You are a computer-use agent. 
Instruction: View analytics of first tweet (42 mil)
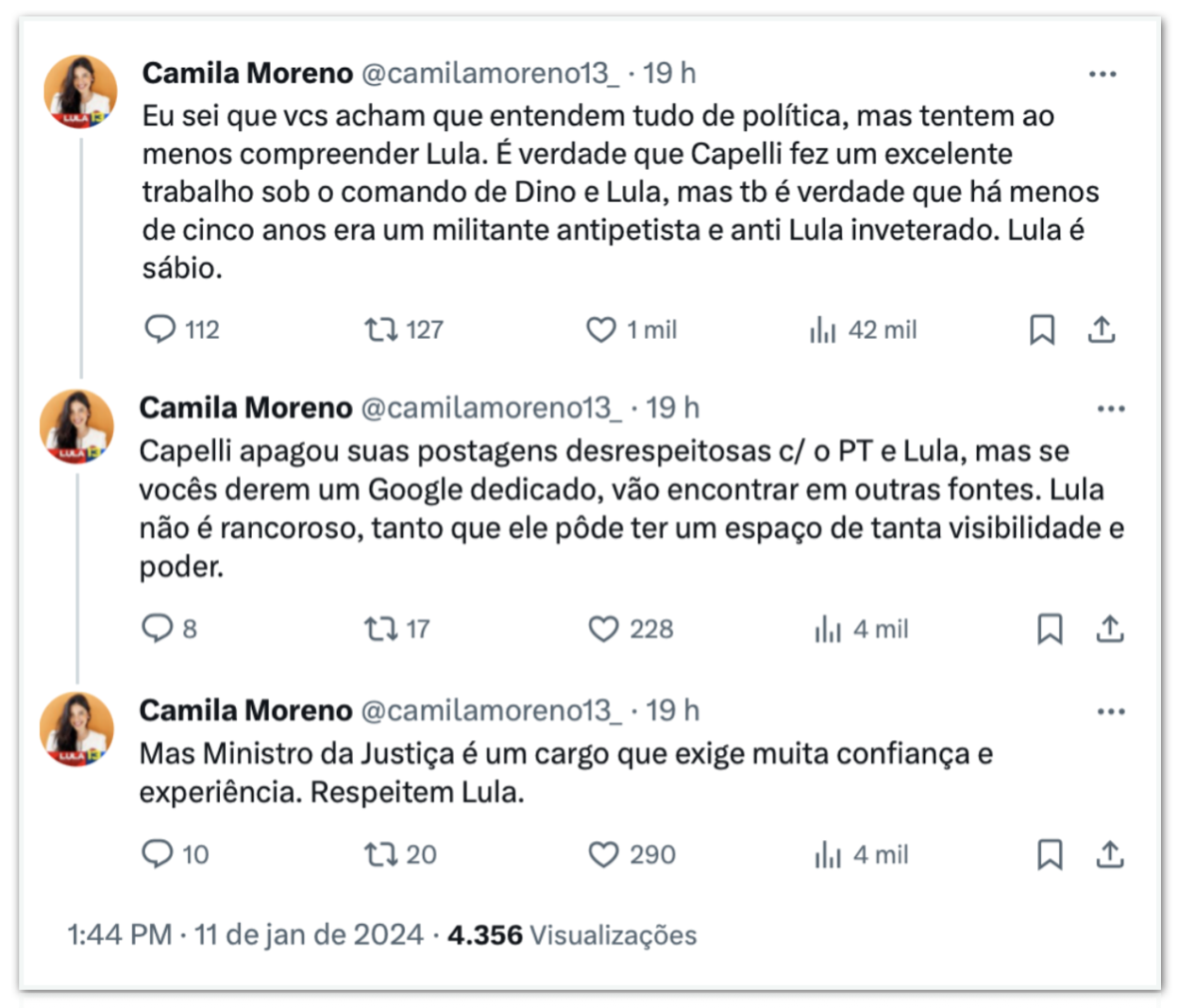coord(823,329)
